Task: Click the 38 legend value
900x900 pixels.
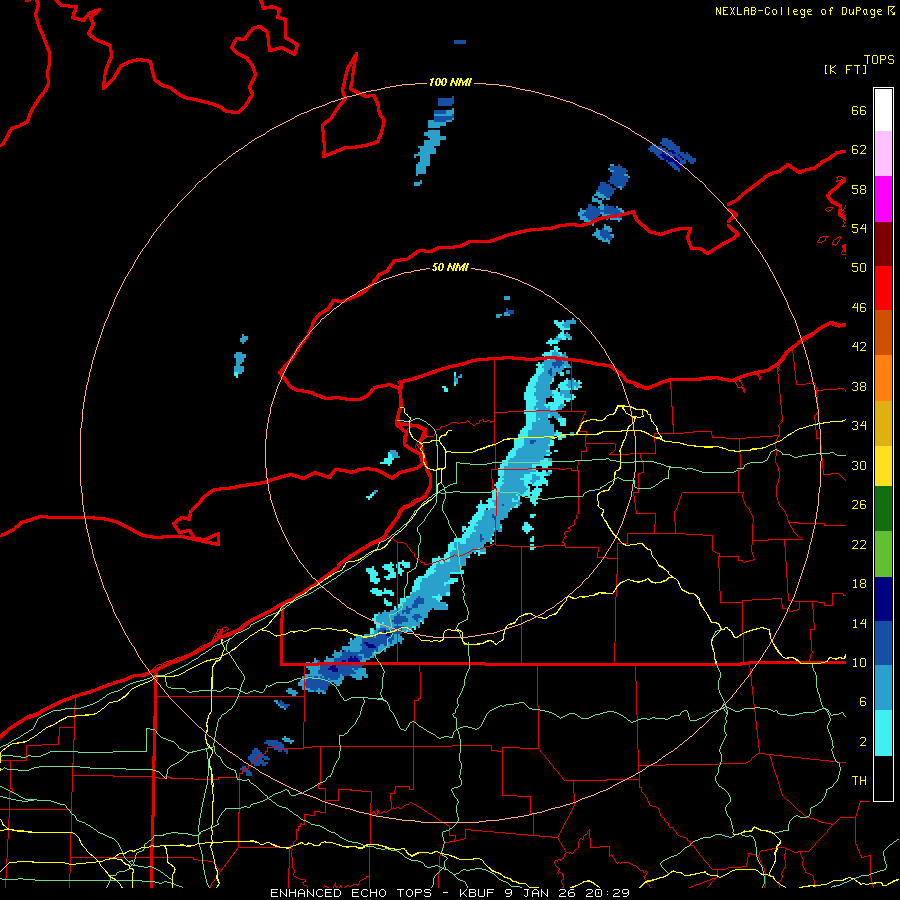Action: point(859,386)
